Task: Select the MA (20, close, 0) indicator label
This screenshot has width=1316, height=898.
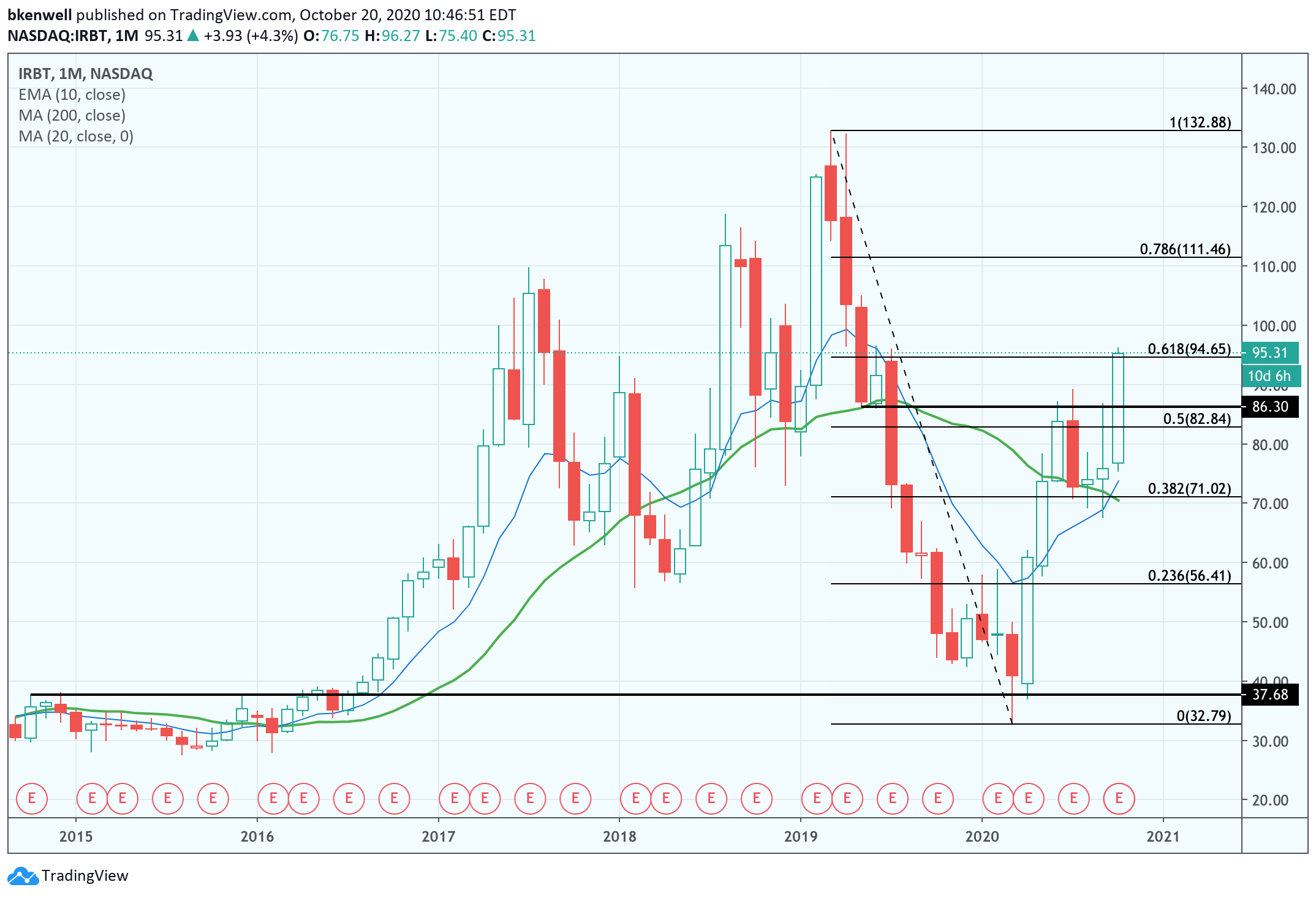Action: click(x=76, y=137)
